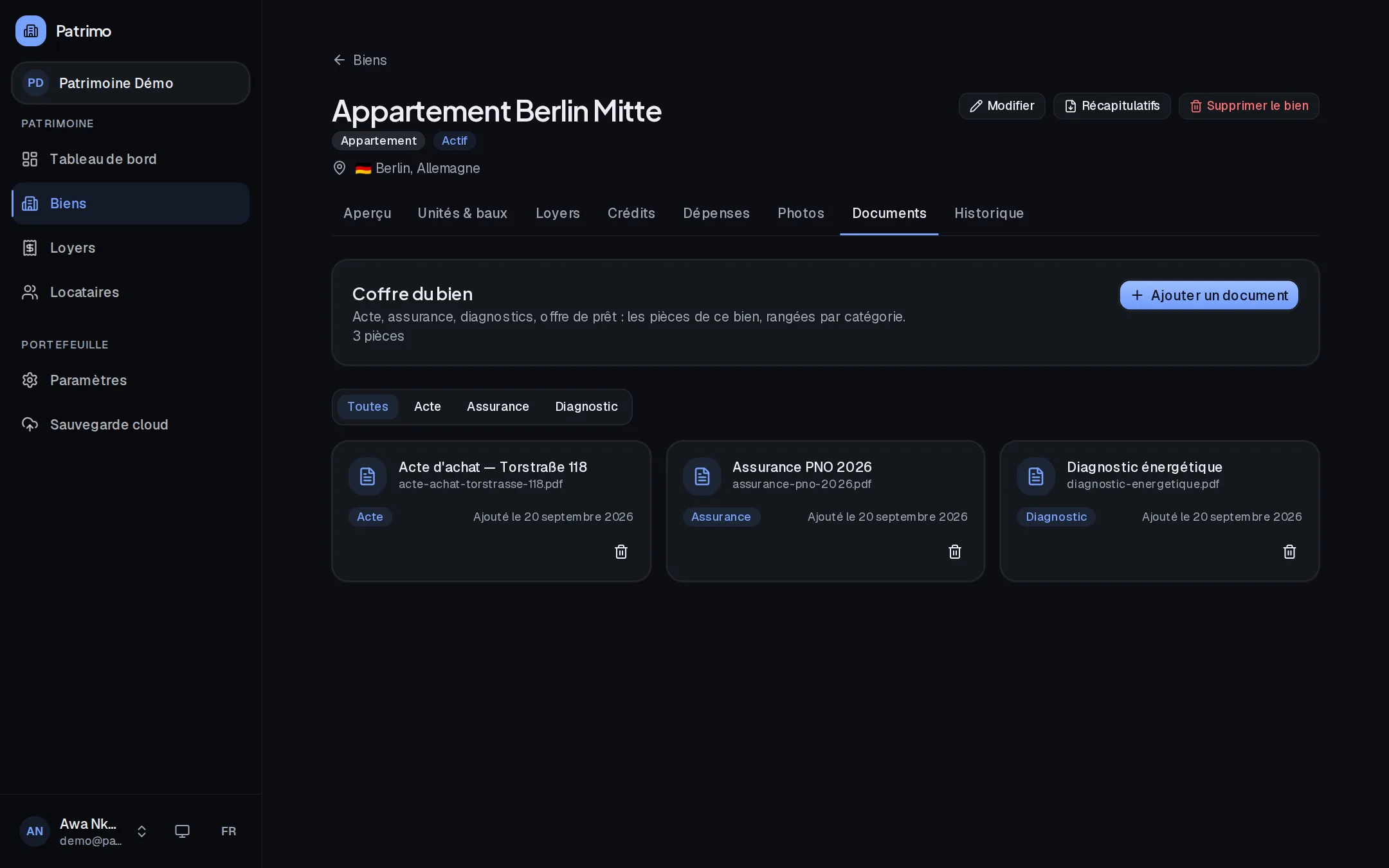Change language with the FR selector
1389x868 pixels.
coord(228,831)
